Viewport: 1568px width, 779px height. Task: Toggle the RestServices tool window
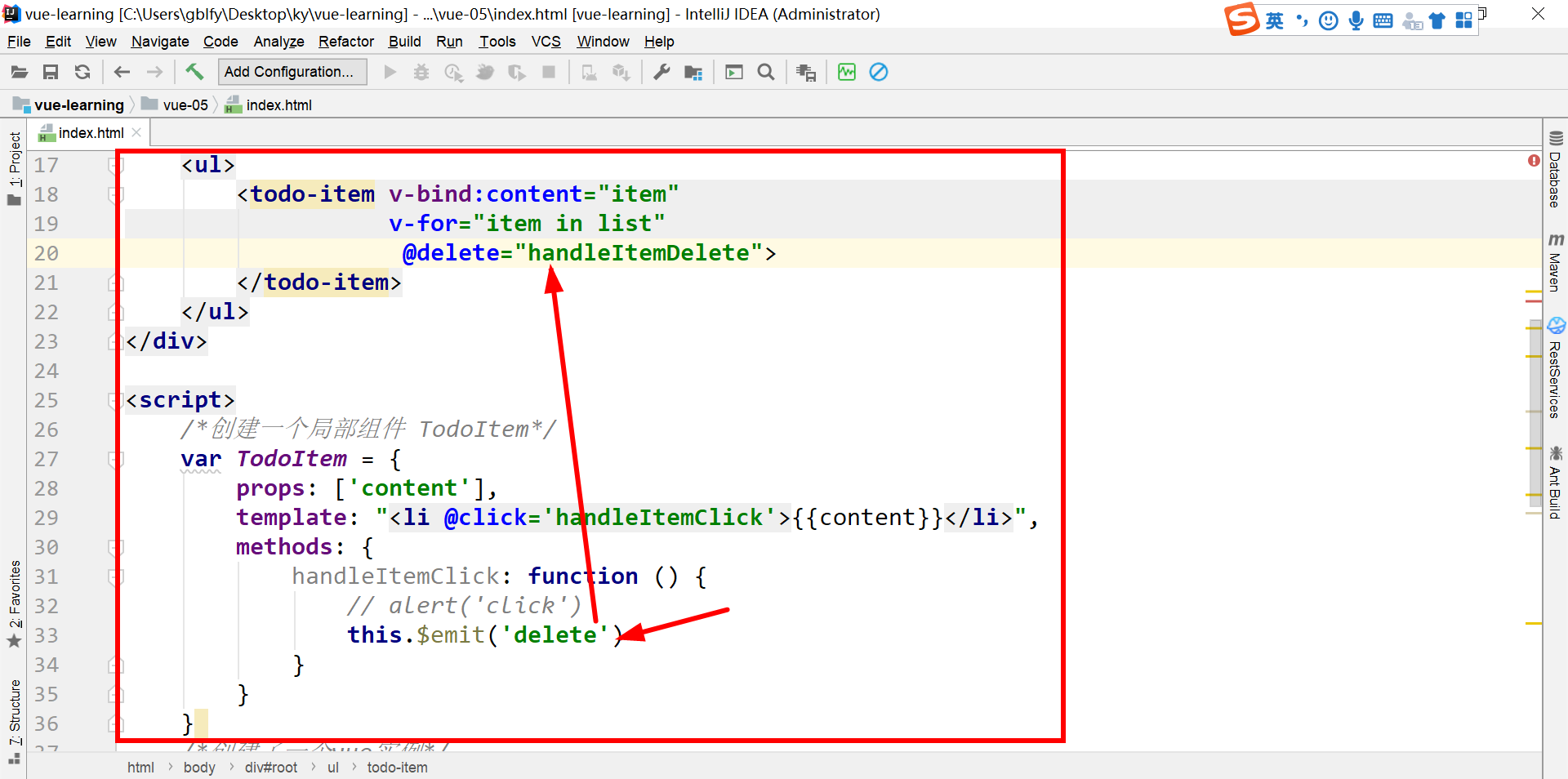1555,369
